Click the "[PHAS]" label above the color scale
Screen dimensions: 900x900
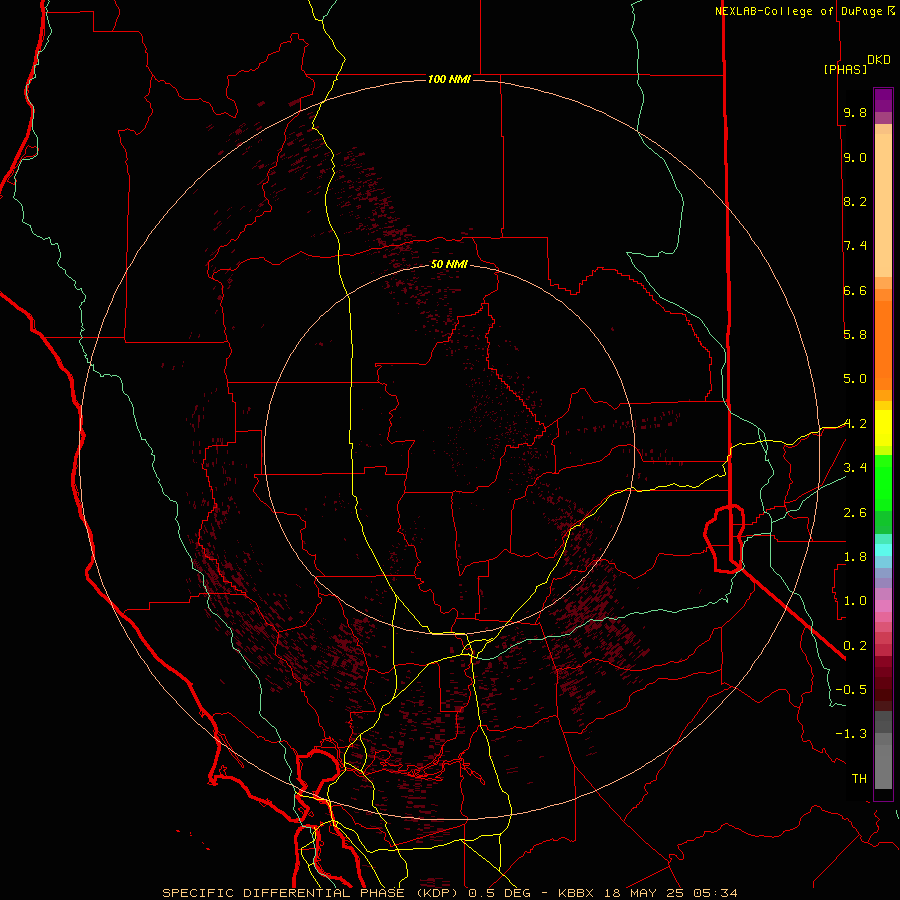[845, 69]
